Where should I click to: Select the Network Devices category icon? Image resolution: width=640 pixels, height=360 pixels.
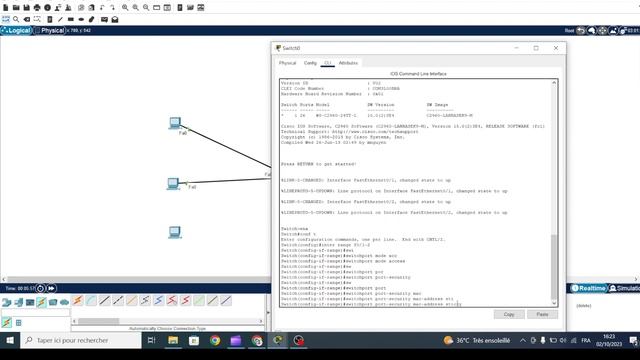[7, 302]
